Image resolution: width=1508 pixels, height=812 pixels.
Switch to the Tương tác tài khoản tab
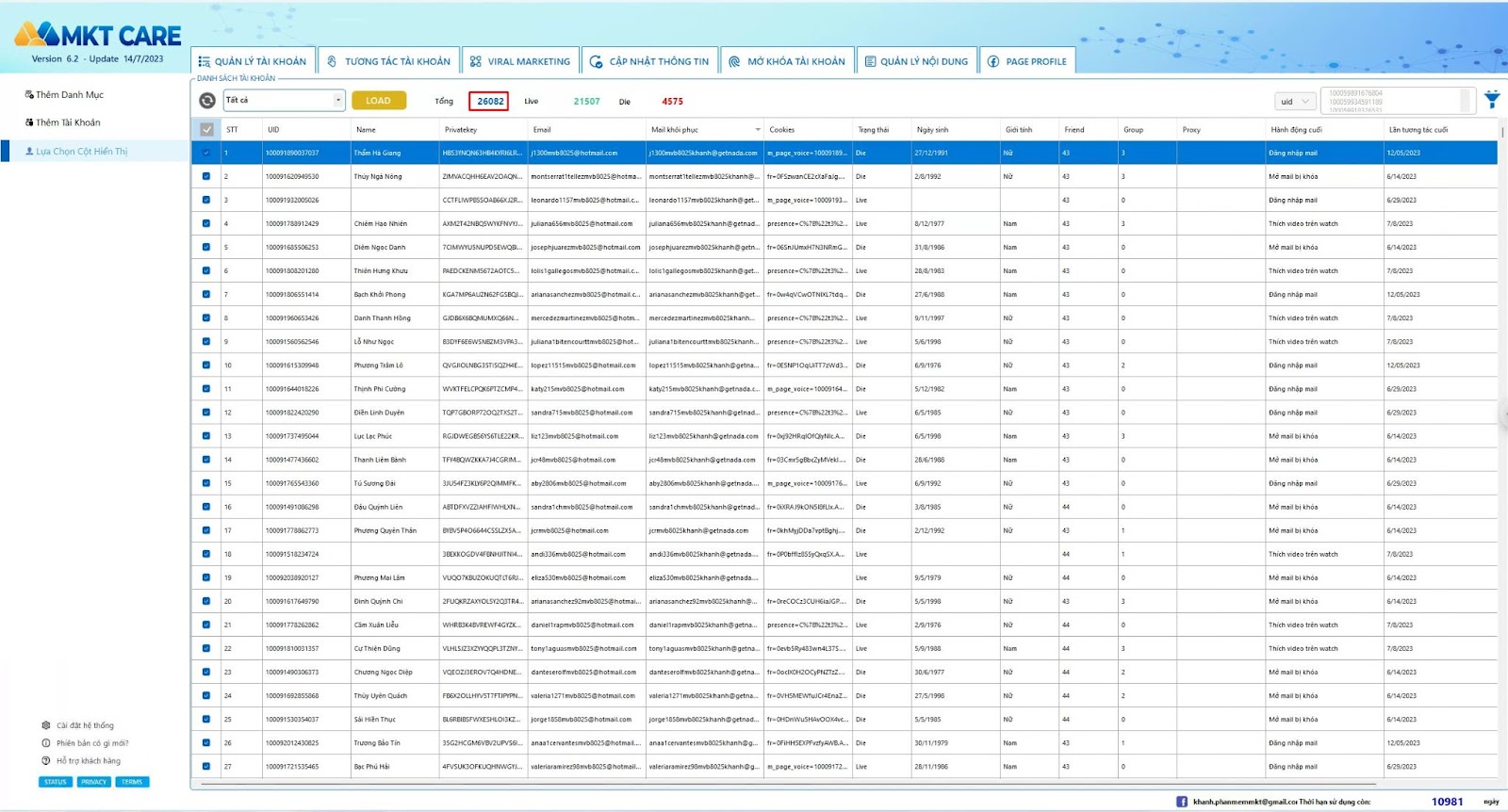389,61
